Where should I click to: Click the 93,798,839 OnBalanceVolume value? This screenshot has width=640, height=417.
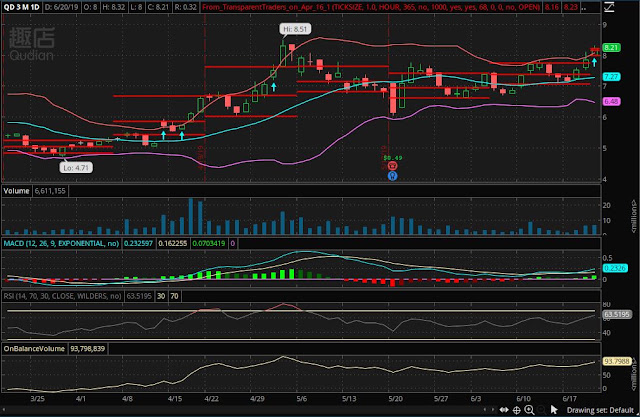coord(87,348)
